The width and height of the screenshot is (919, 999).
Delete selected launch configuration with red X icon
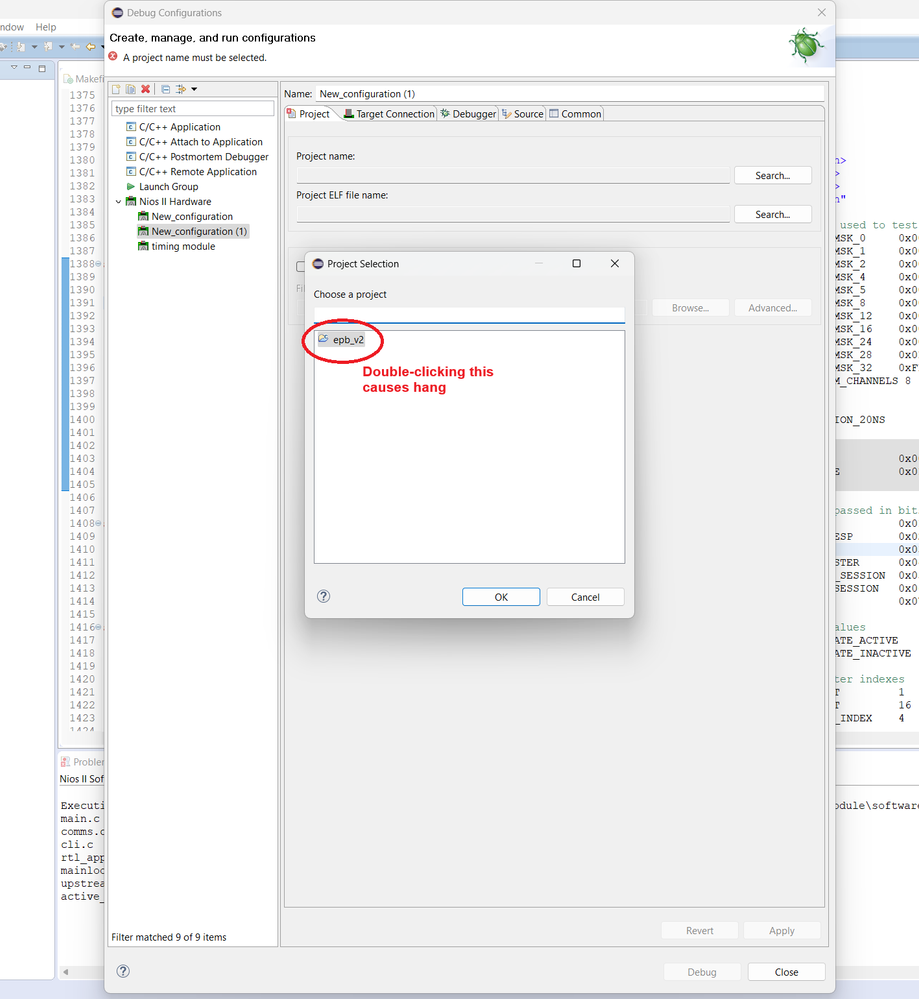click(145, 89)
